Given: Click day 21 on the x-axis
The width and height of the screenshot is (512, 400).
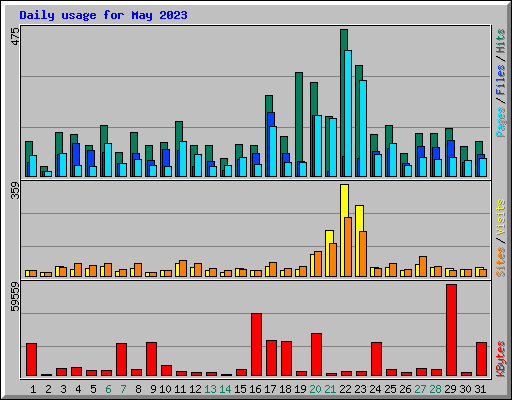Looking at the screenshot, I should click(x=330, y=389).
